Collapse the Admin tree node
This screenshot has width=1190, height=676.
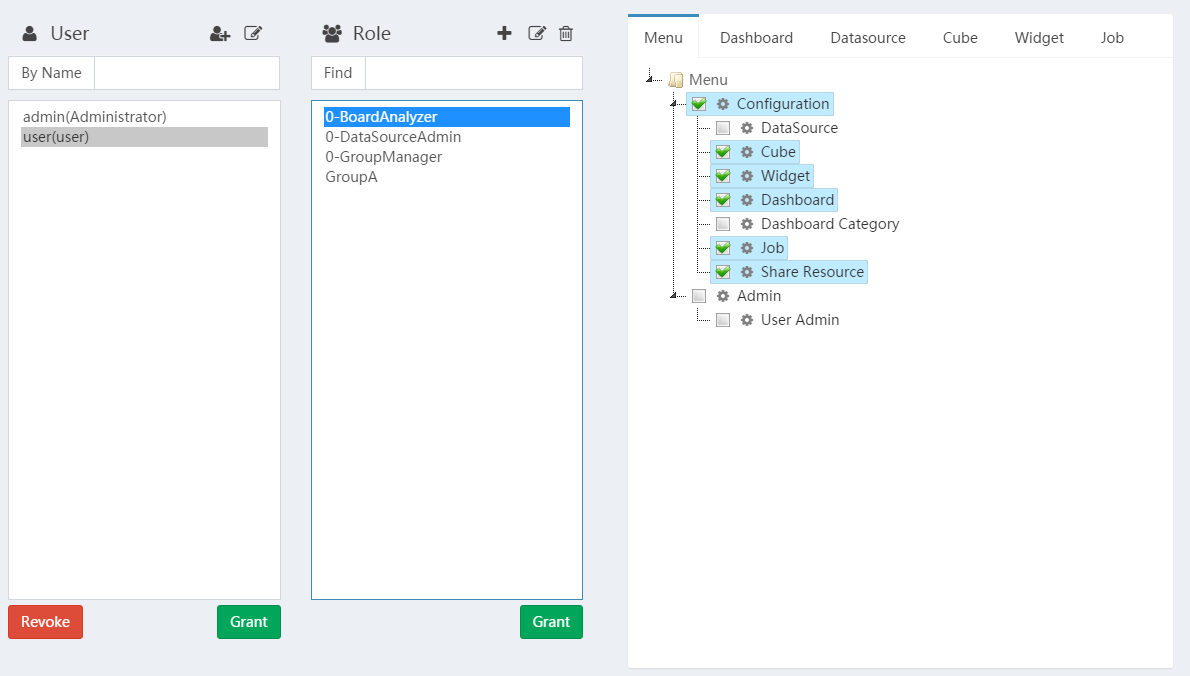pos(673,296)
